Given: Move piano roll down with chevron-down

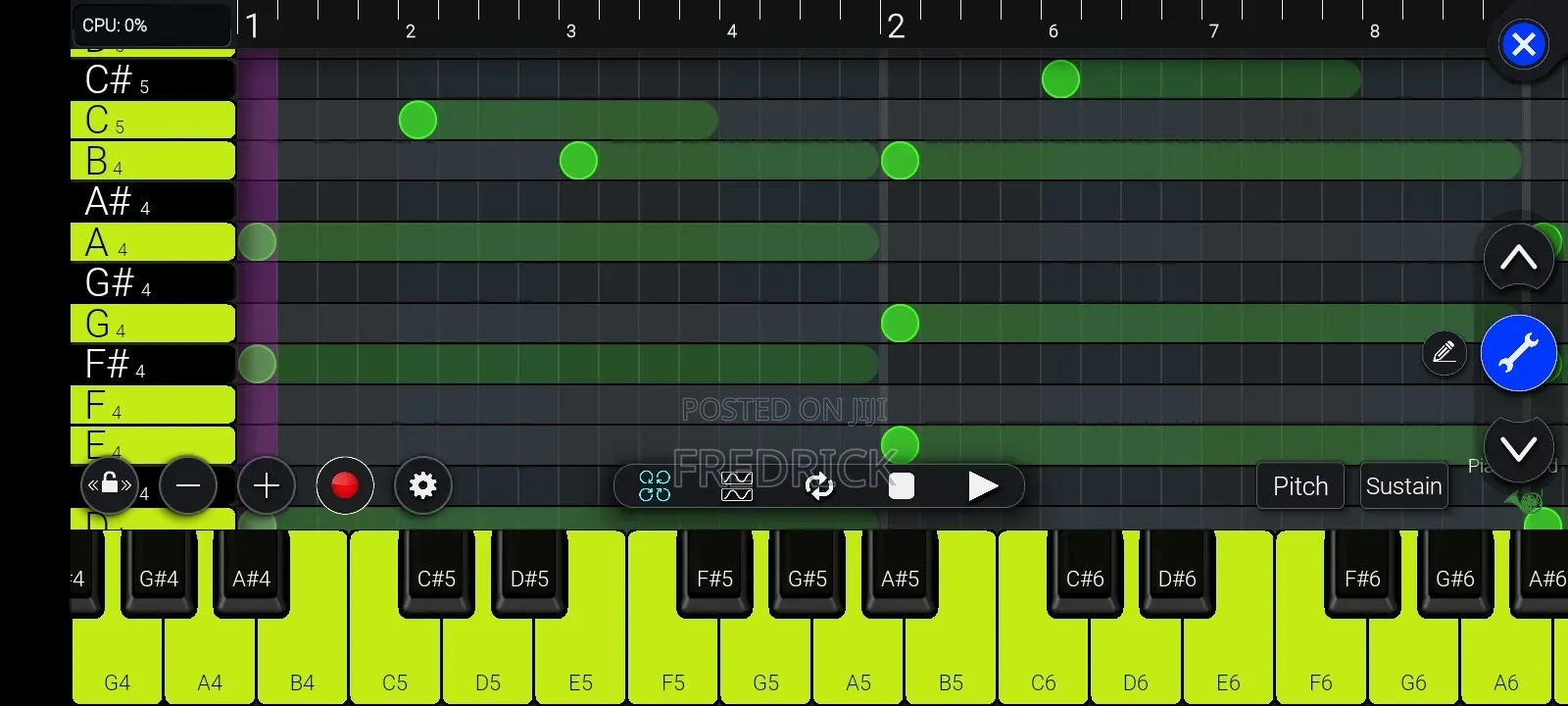Looking at the screenshot, I should [x=1519, y=449].
